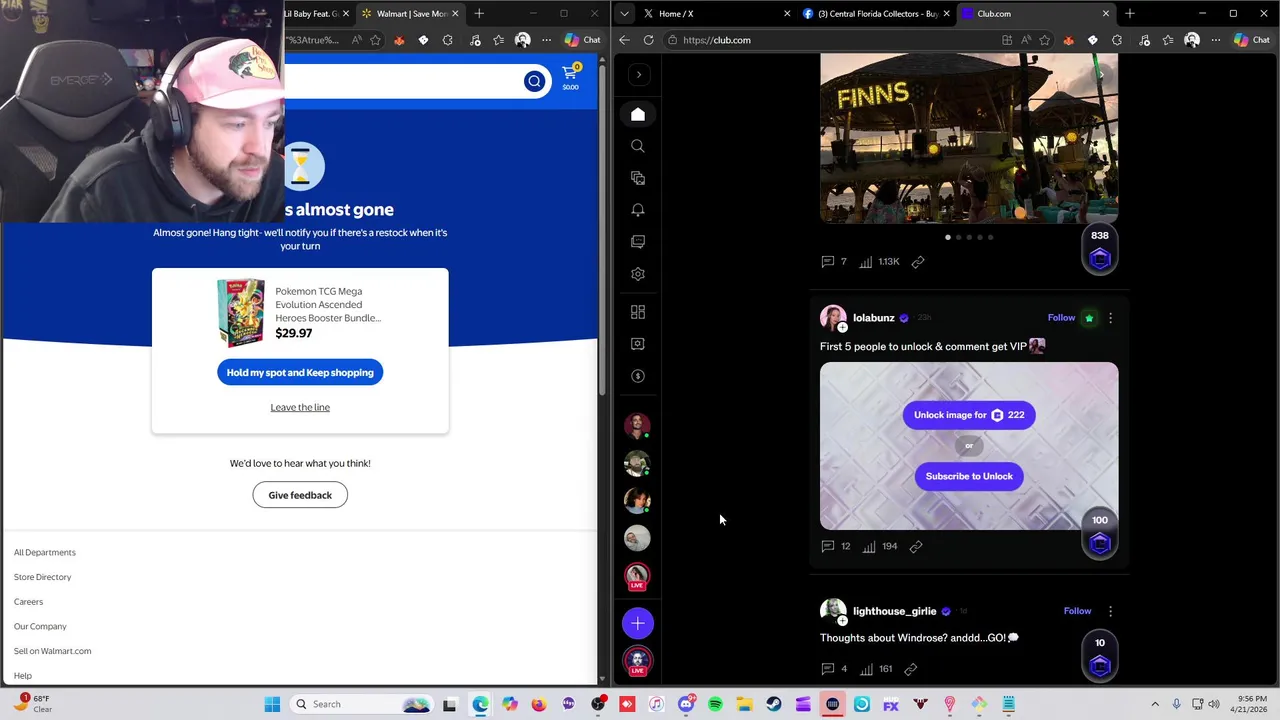Switch to Central Florida Collectors Facebook tab
Screen dimensions: 1280x720
[876, 14]
